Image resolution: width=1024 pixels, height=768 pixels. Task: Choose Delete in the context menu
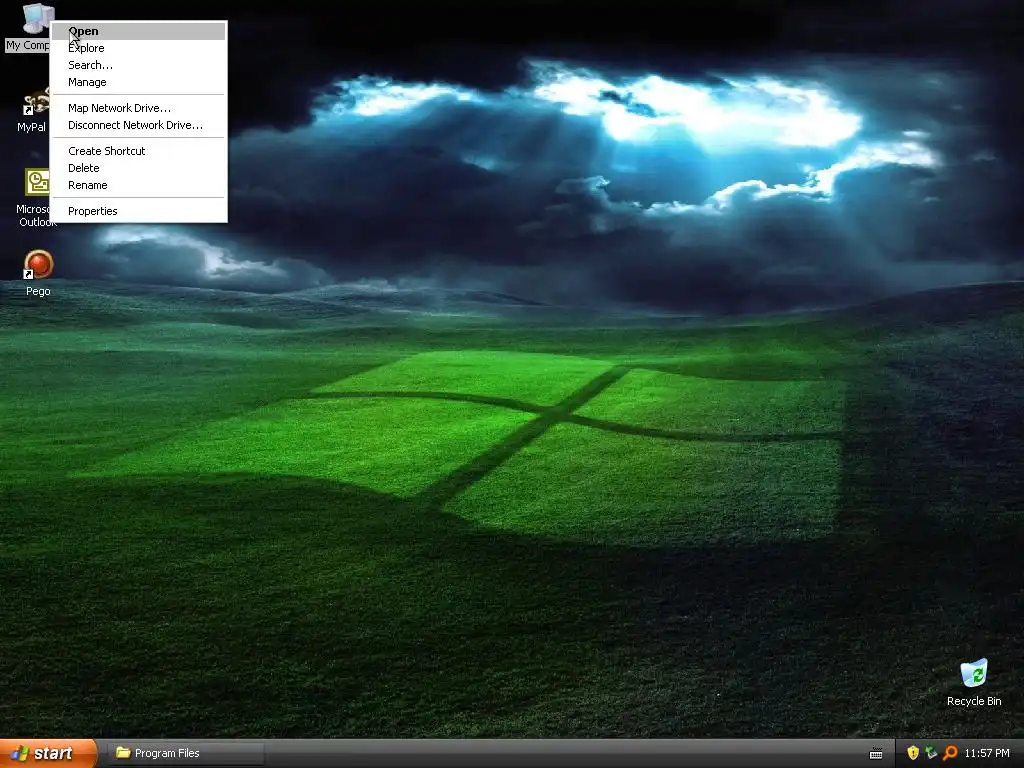(x=138, y=168)
